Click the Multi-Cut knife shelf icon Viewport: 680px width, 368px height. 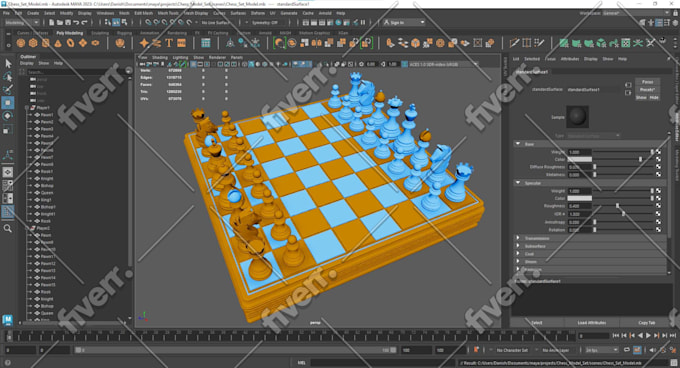[514, 43]
